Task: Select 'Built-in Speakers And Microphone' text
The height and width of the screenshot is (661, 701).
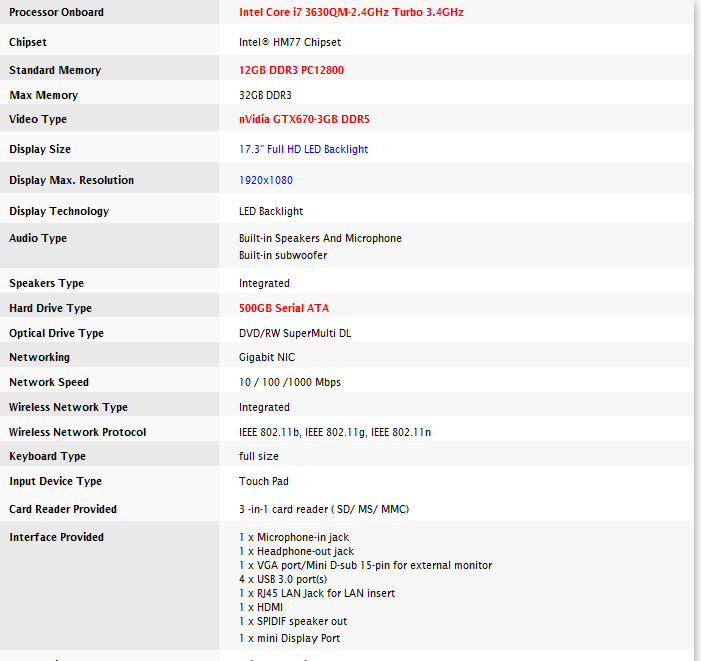Action: point(320,238)
